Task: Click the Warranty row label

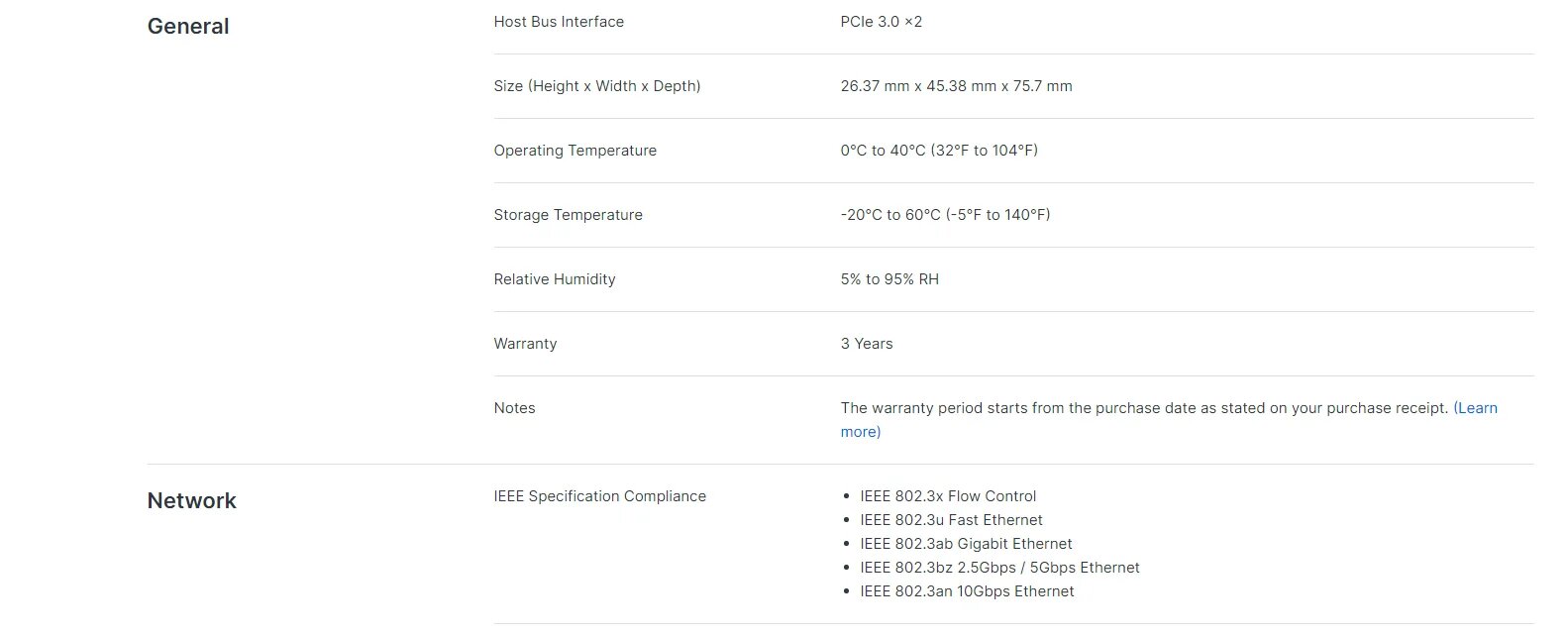Action: tap(525, 344)
